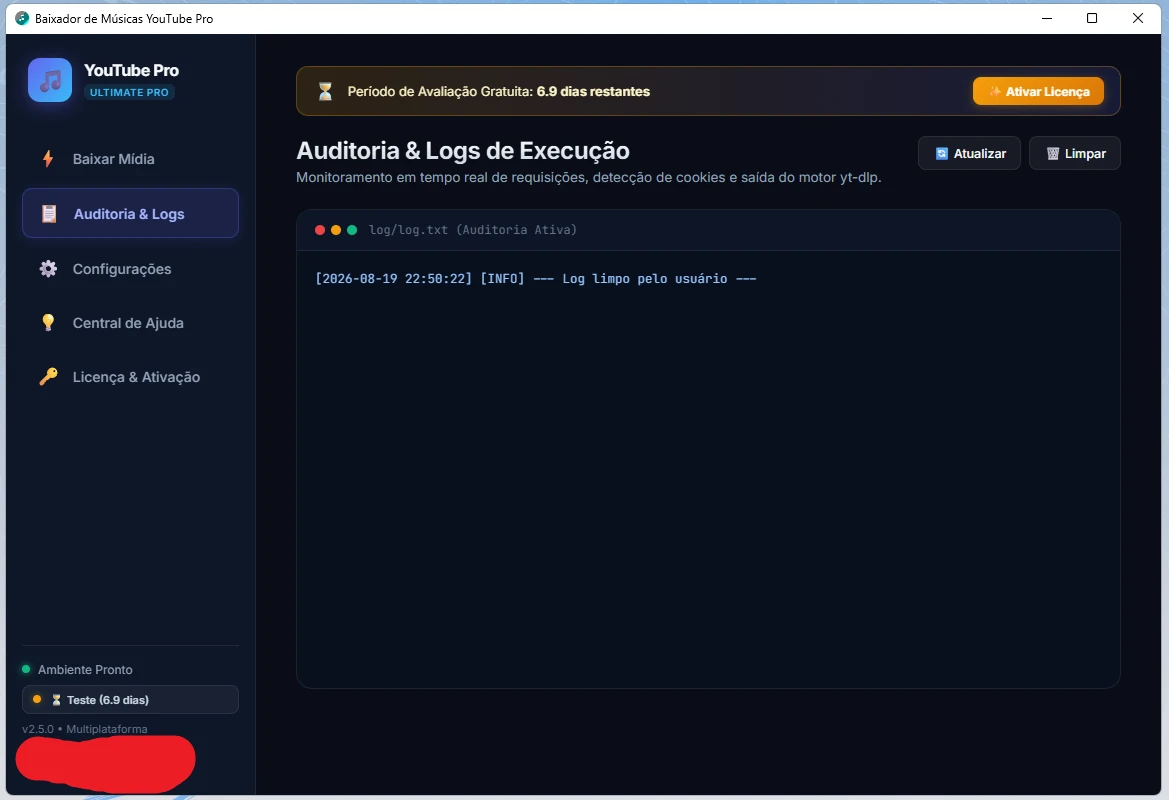Click the notepad icon beside Auditoria & Logs
1169x800 pixels.
[x=48, y=214]
